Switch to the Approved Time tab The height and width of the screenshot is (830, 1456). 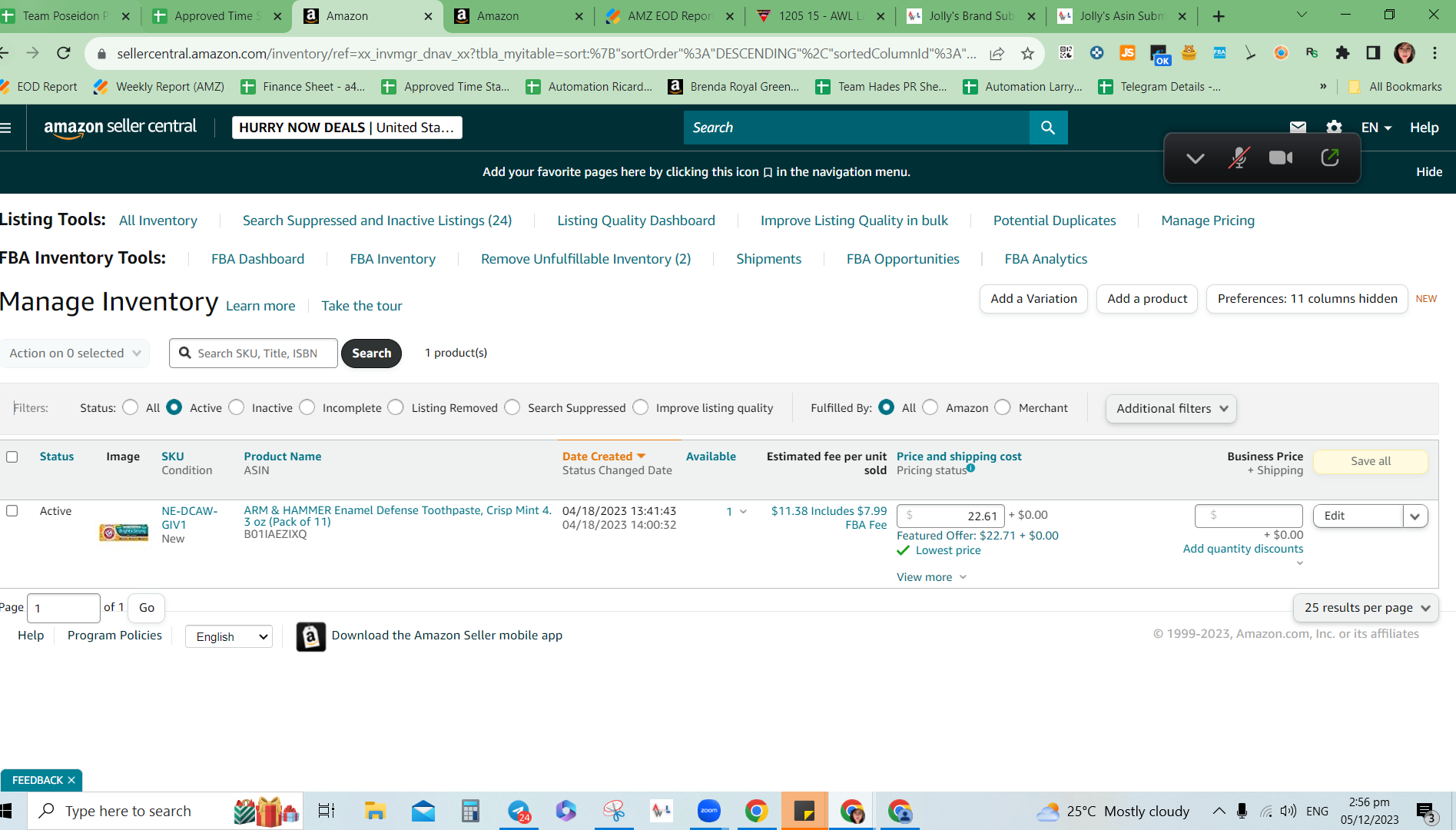(x=218, y=15)
